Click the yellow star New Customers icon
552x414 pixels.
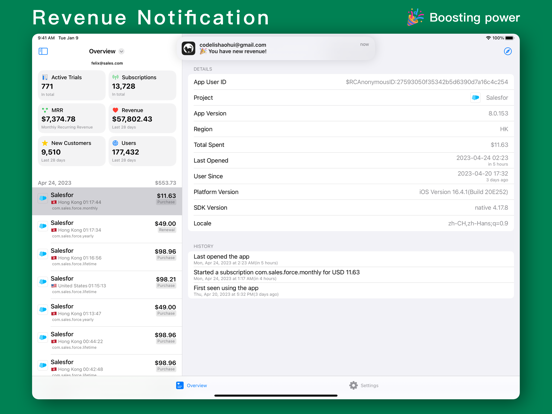click(45, 143)
